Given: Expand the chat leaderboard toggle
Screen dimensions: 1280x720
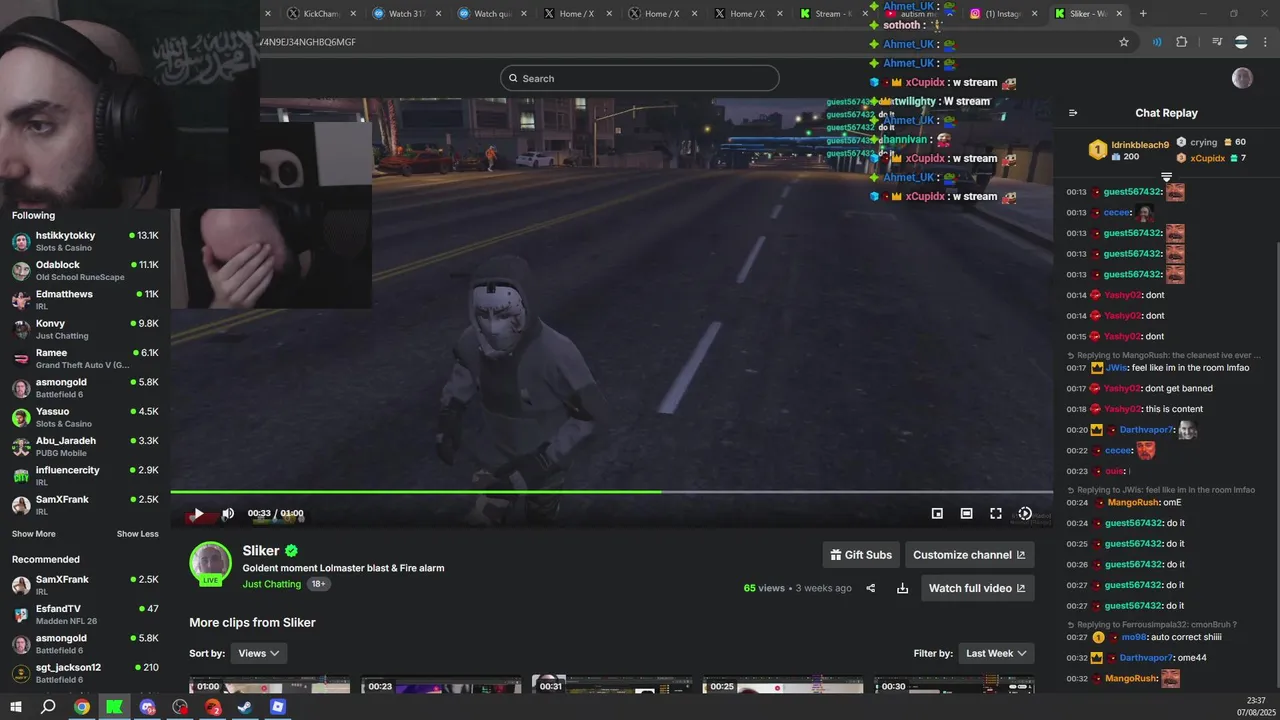Looking at the screenshot, I should pyautogui.click(x=1166, y=177).
